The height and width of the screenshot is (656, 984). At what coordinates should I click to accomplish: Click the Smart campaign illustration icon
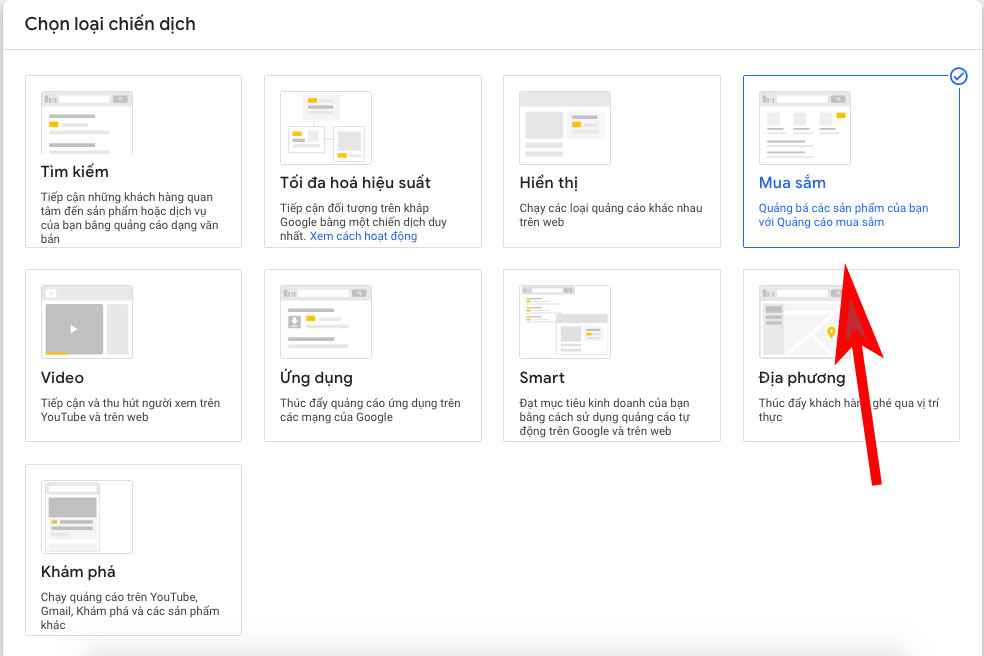coord(565,322)
